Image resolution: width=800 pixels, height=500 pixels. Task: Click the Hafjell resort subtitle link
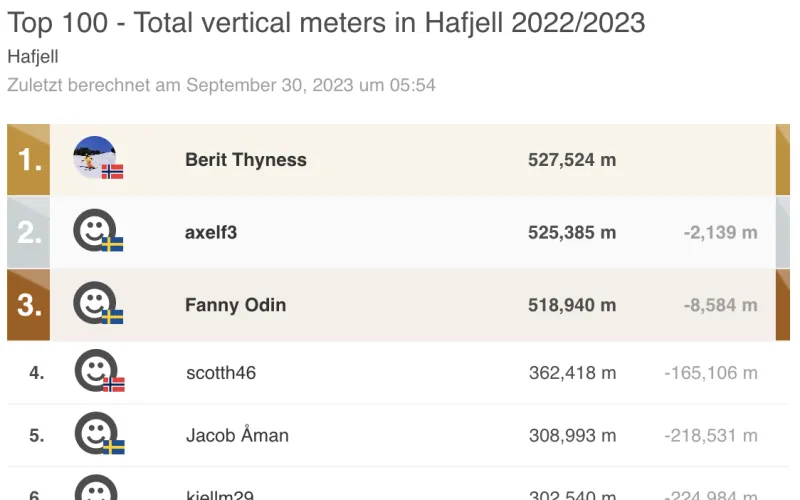coord(33,57)
